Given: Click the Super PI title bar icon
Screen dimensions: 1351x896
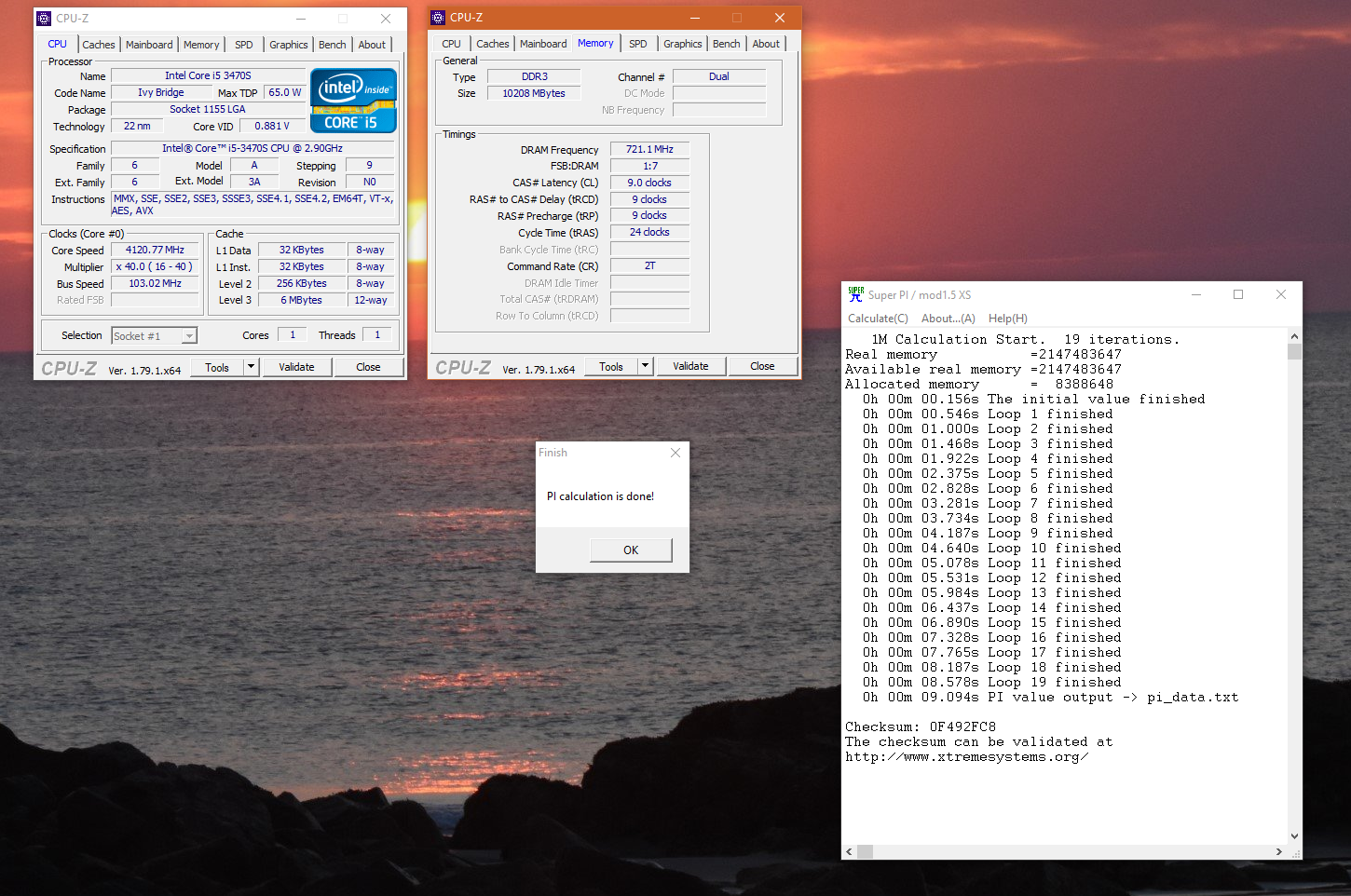Looking at the screenshot, I should click(x=855, y=294).
